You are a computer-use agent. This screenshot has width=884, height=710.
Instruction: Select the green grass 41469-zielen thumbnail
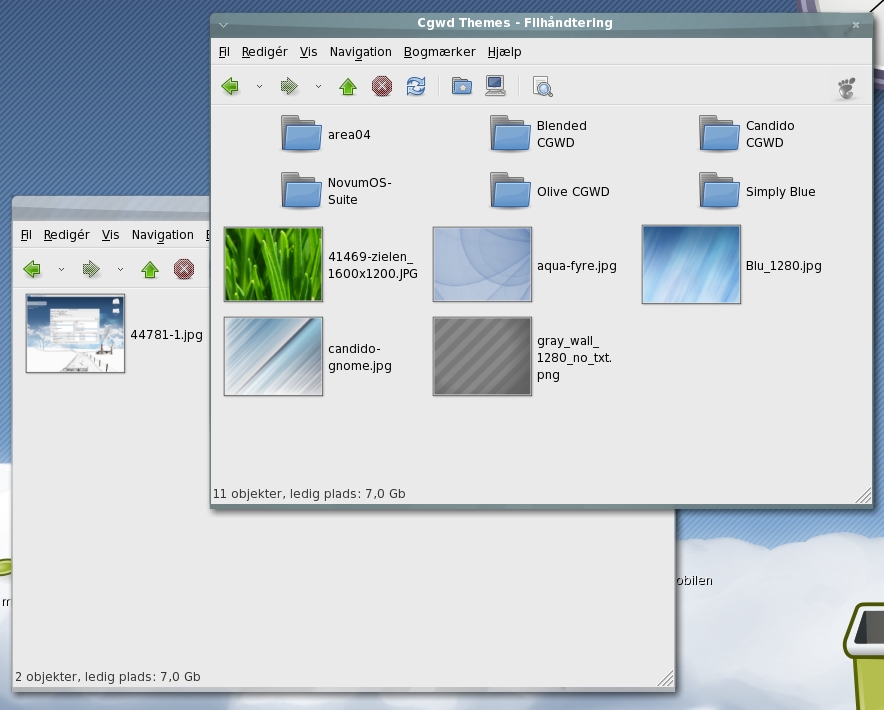pos(273,264)
